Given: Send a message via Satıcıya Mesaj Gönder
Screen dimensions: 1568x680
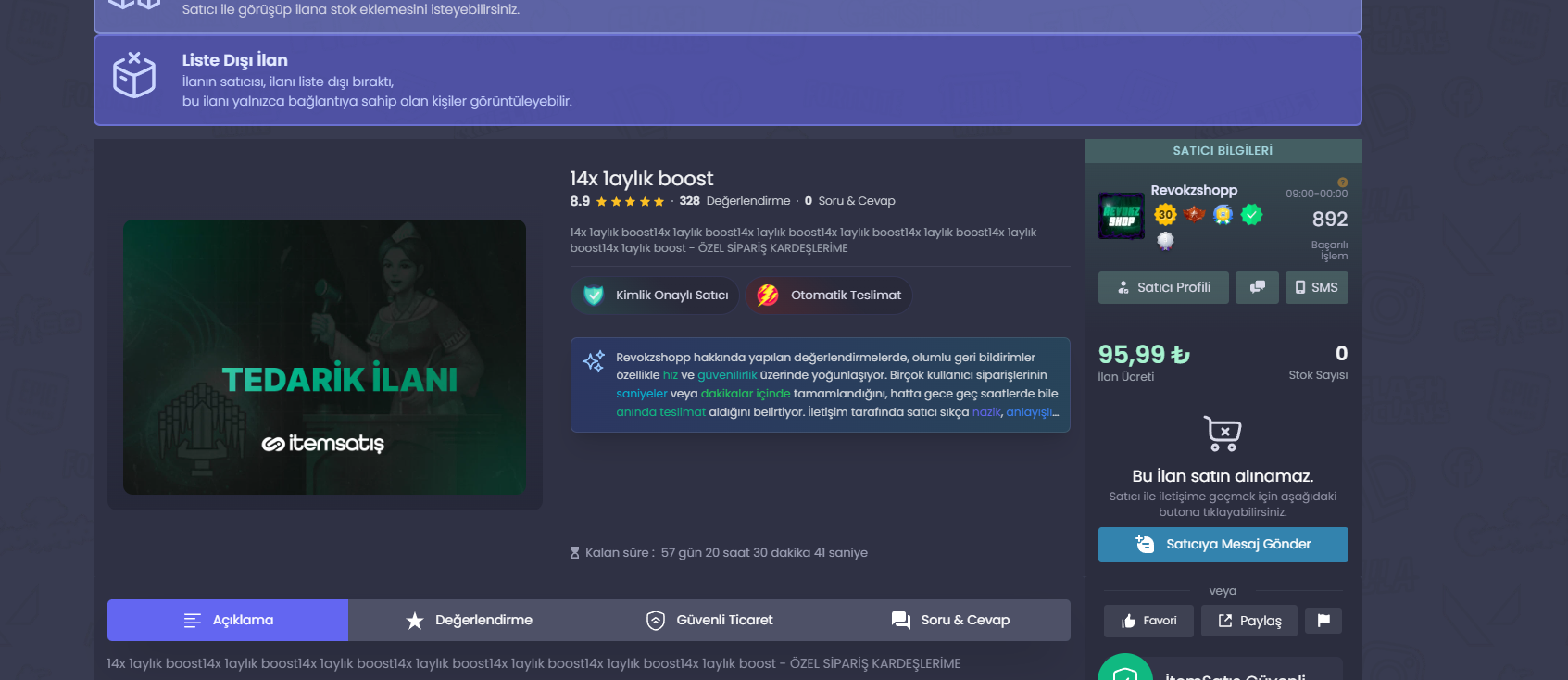Looking at the screenshot, I should click(1223, 545).
